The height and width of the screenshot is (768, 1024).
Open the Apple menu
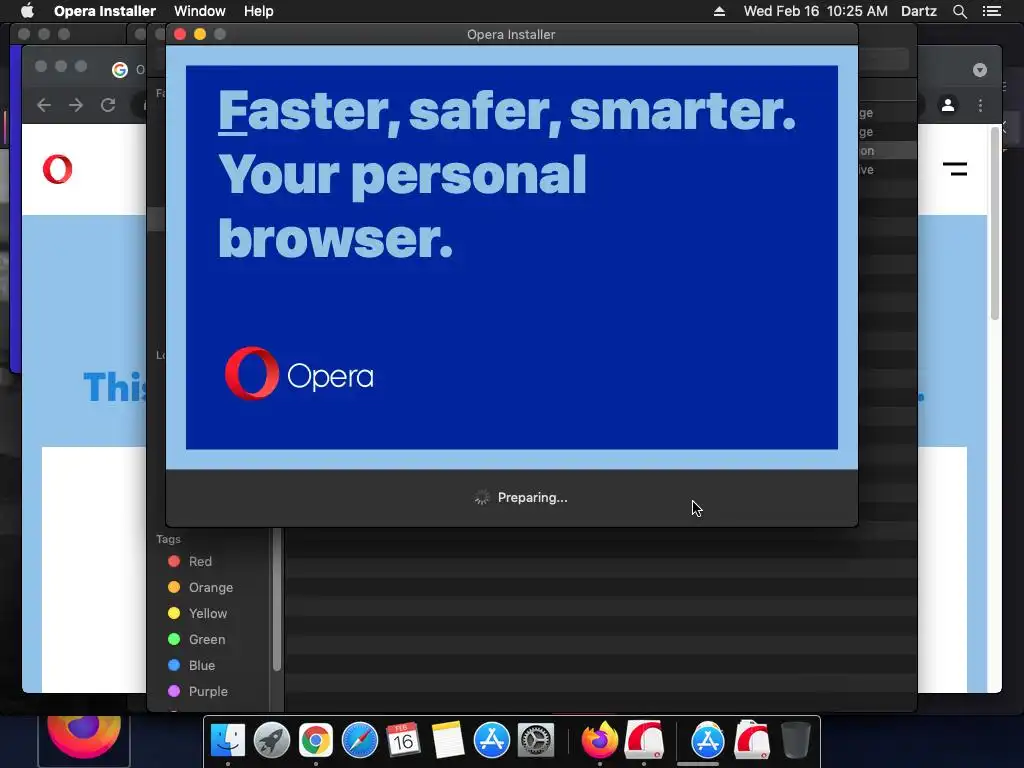click(27, 11)
